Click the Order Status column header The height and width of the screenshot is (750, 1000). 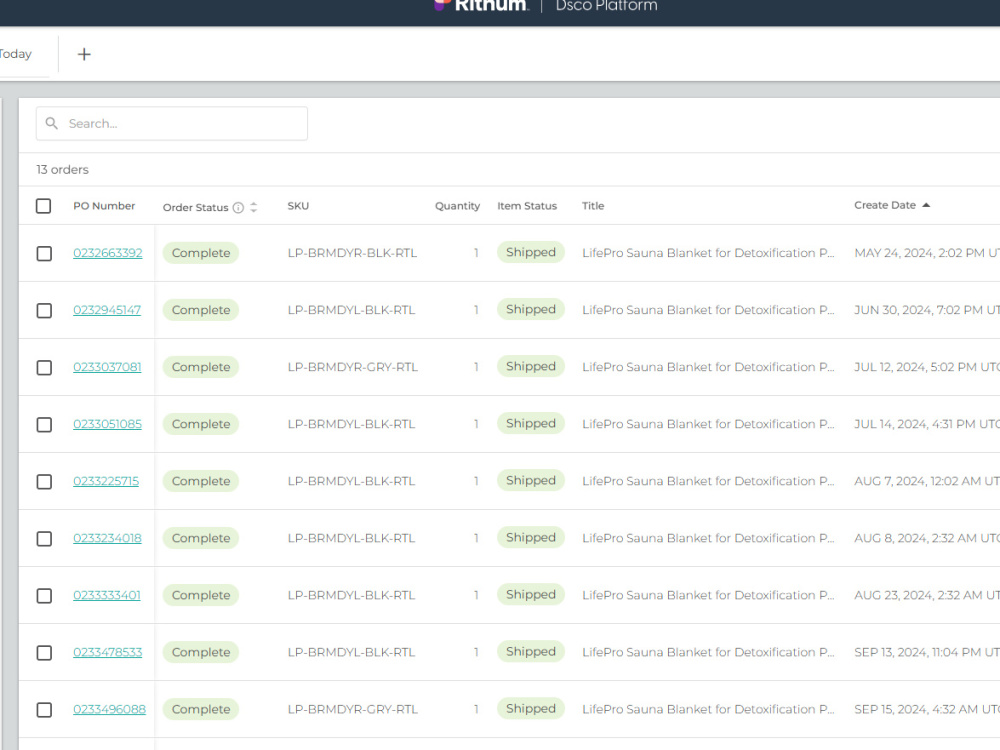coord(195,207)
